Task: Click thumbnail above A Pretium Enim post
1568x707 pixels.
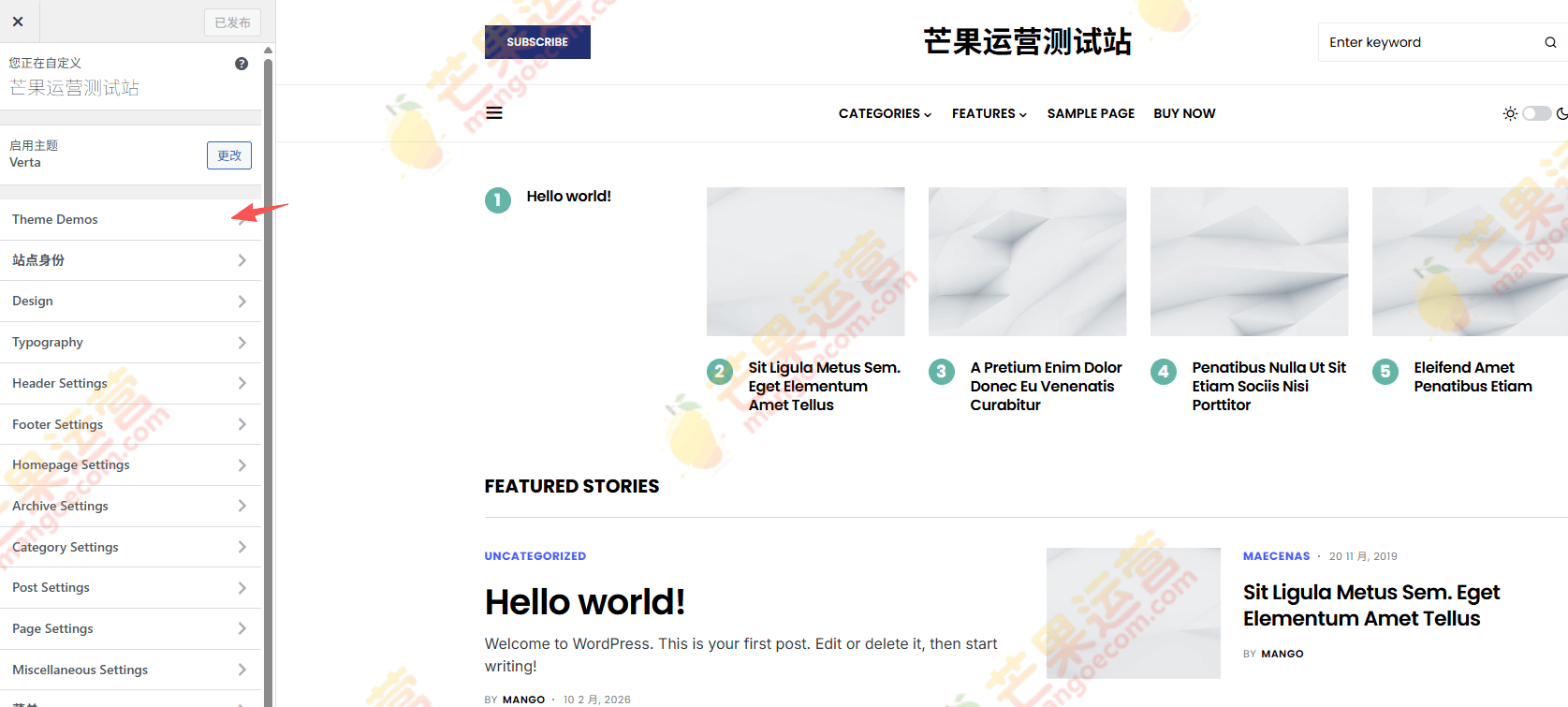Action: coord(1028,261)
